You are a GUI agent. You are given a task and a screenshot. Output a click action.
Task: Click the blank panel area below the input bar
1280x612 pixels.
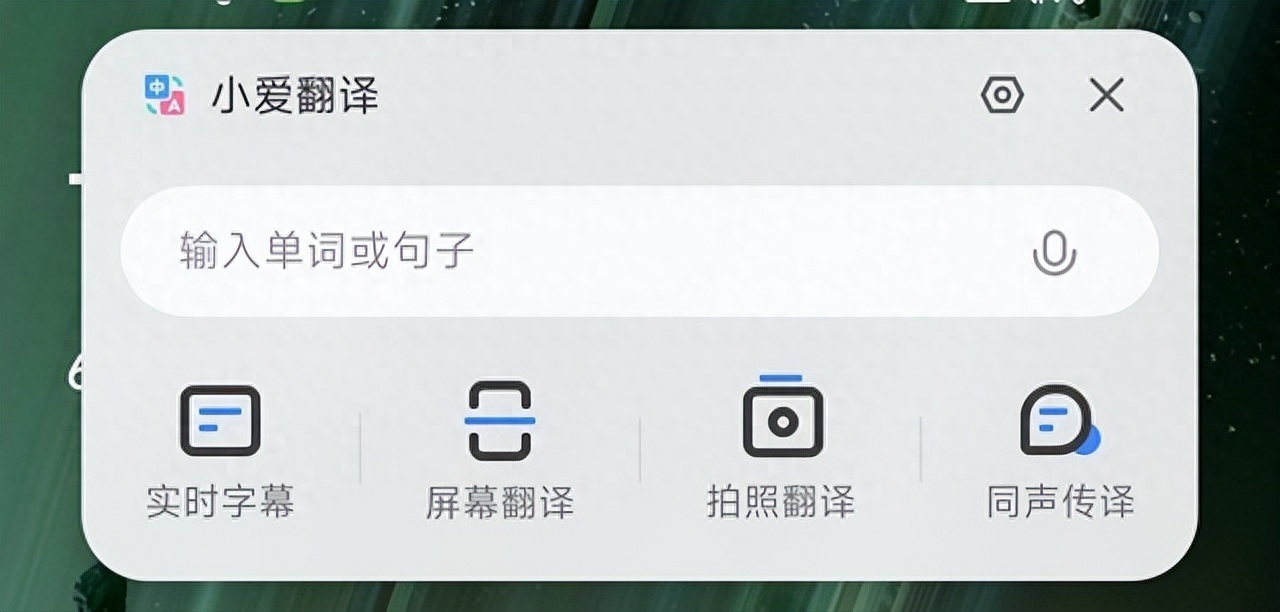pyautogui.click(x=640, y=345)
